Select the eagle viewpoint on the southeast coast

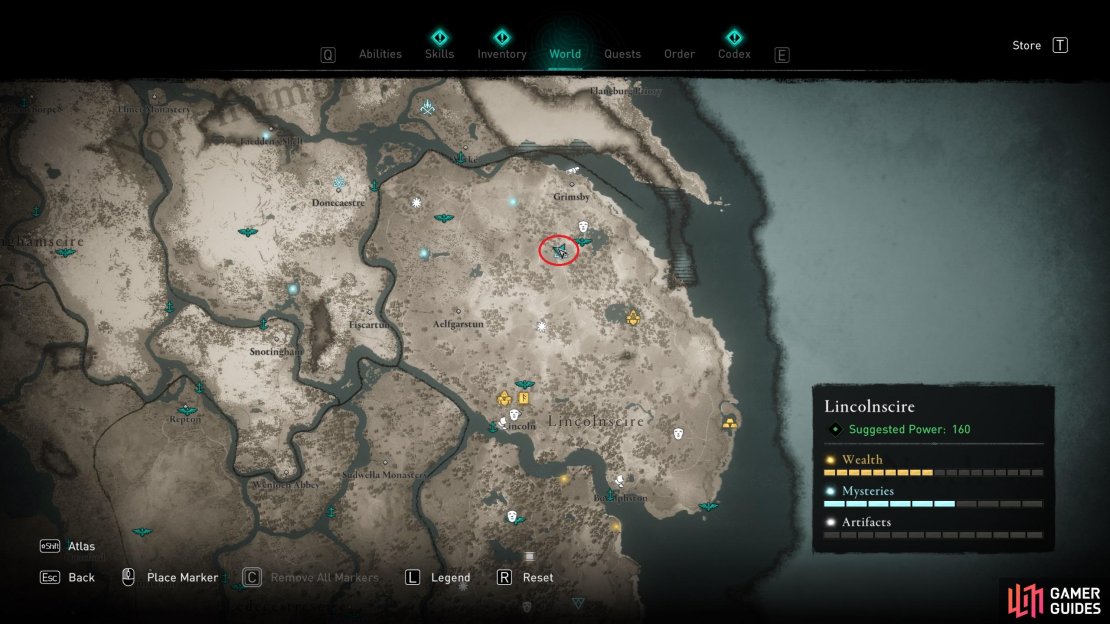(x=708, y=507)
